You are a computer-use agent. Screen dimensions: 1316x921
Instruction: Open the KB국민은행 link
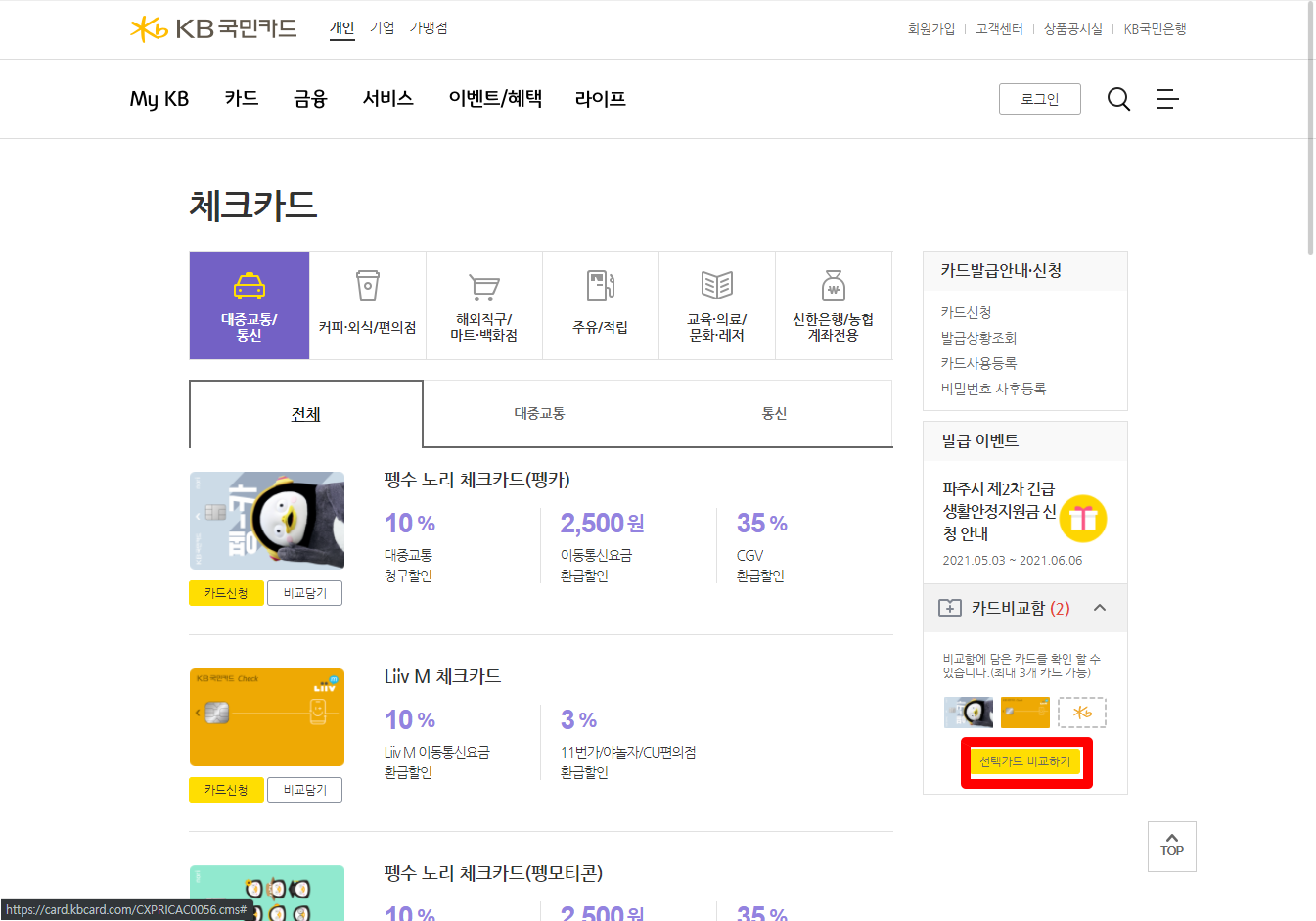click(x=1155, y=29)
